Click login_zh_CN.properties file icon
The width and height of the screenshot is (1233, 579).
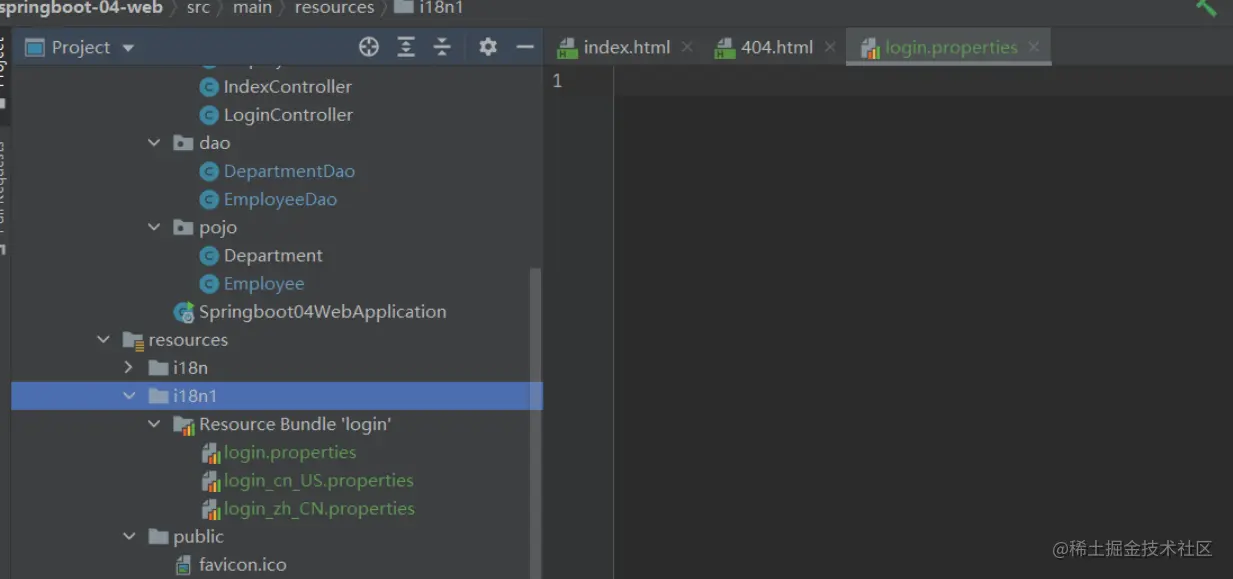coord(210,509)
